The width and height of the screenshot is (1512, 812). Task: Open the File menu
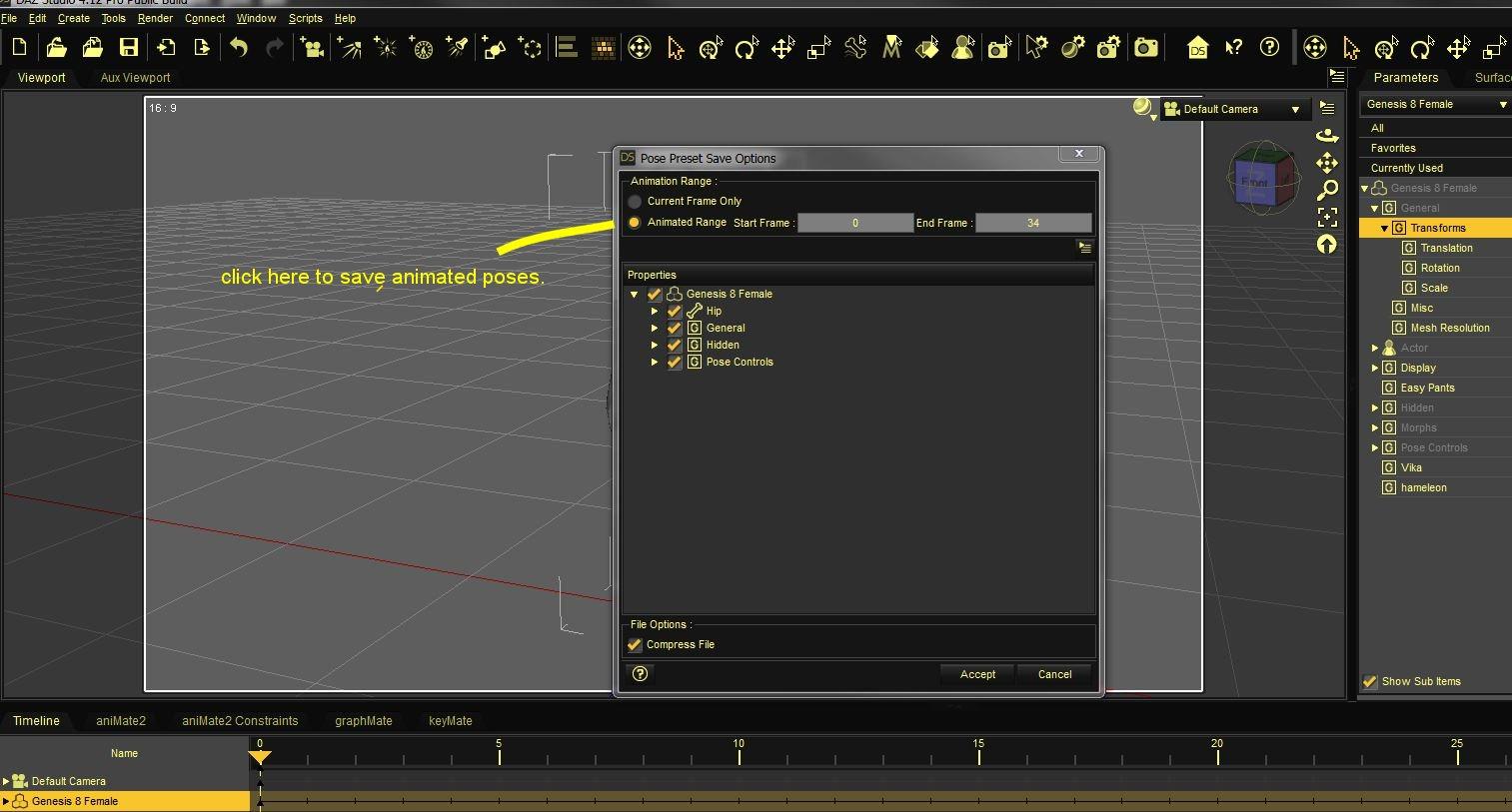click(x=9, y=18)
